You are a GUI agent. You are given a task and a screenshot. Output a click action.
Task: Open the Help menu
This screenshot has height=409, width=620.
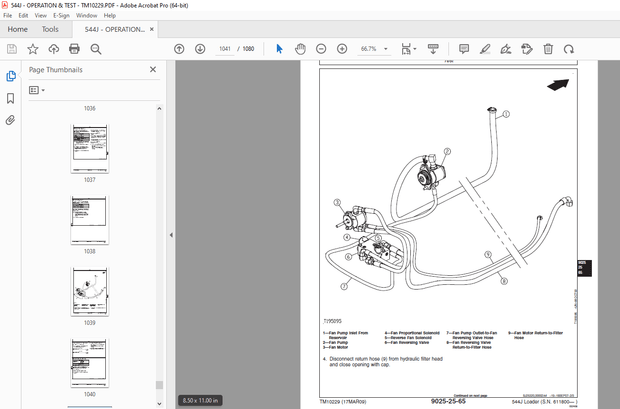coord(110,16)
